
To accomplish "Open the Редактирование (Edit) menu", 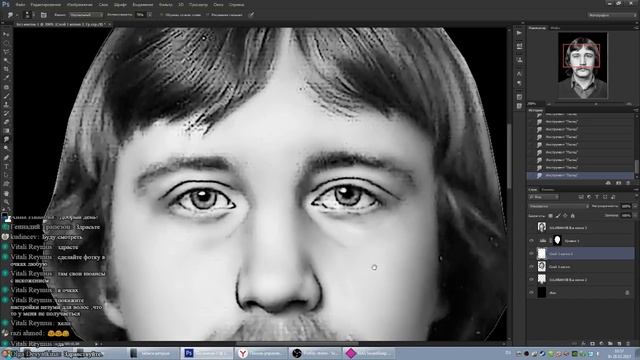I will (46, 4).
